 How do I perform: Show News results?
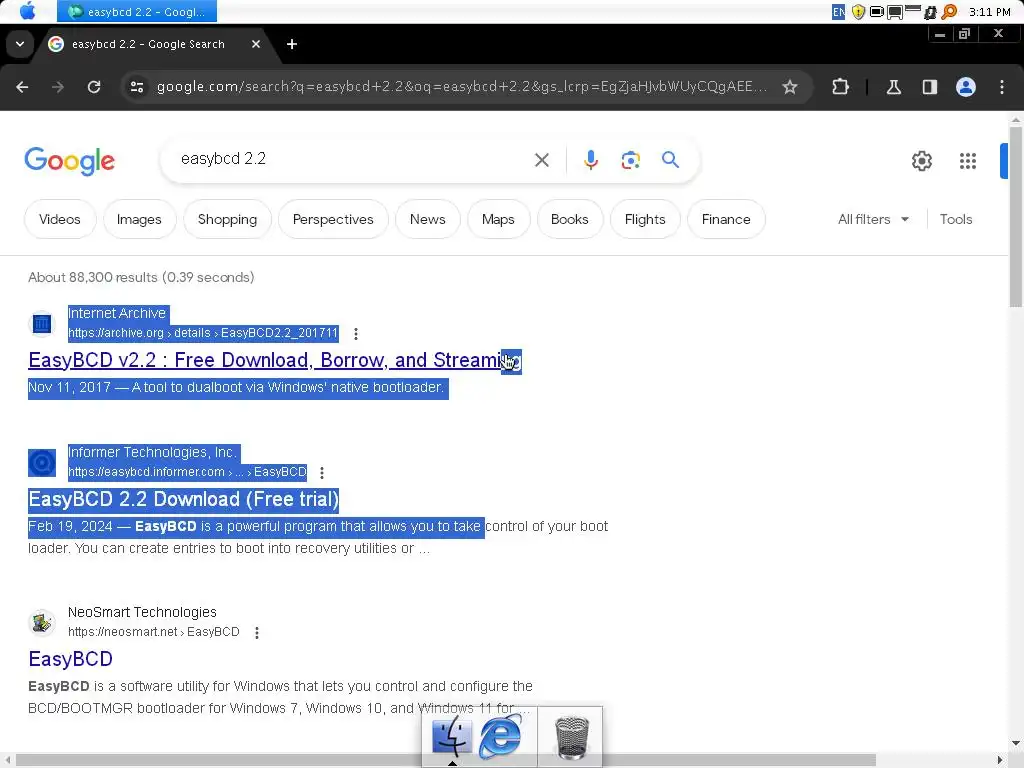[x=428, y=219]
